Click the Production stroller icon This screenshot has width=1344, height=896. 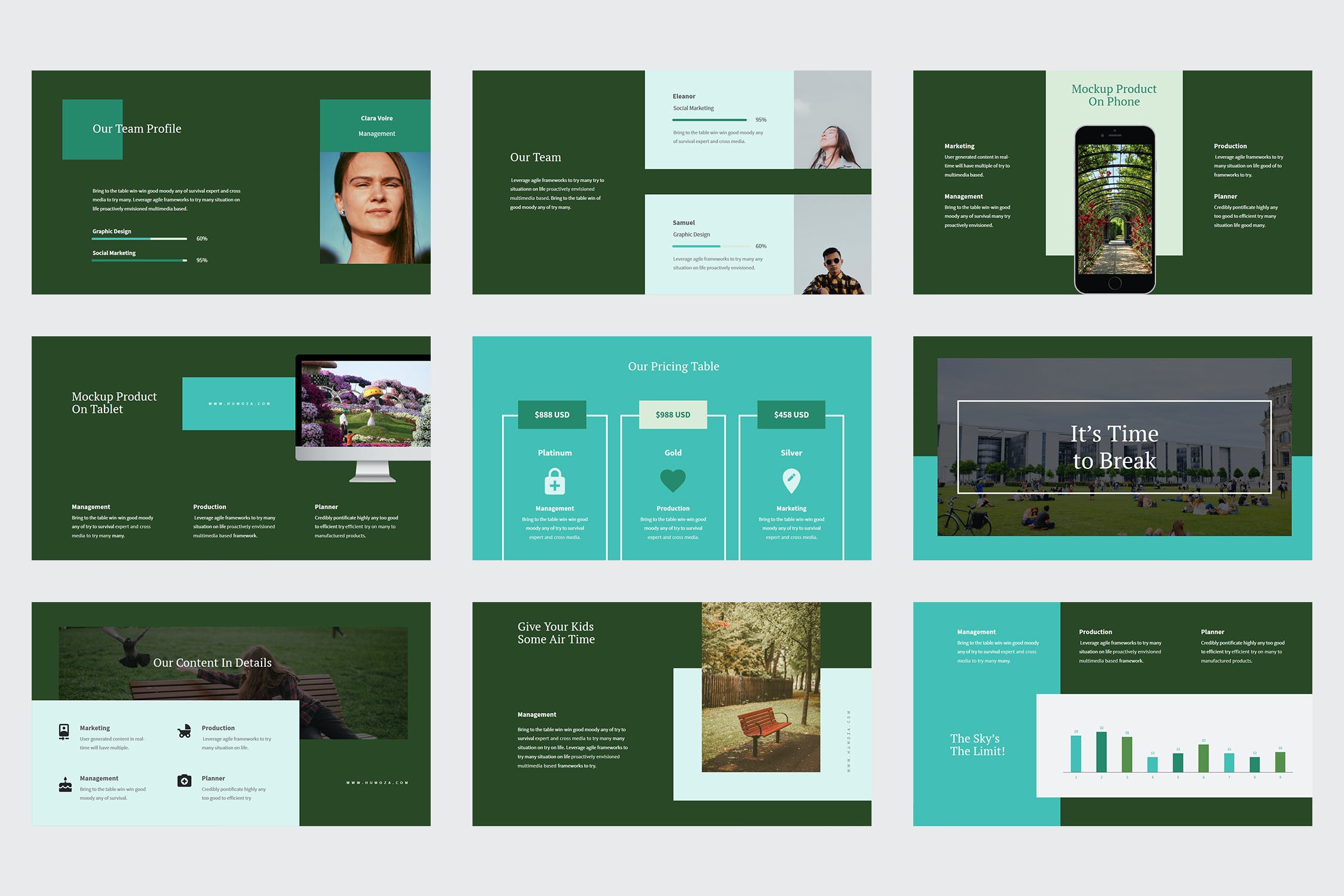pos(185,732)
